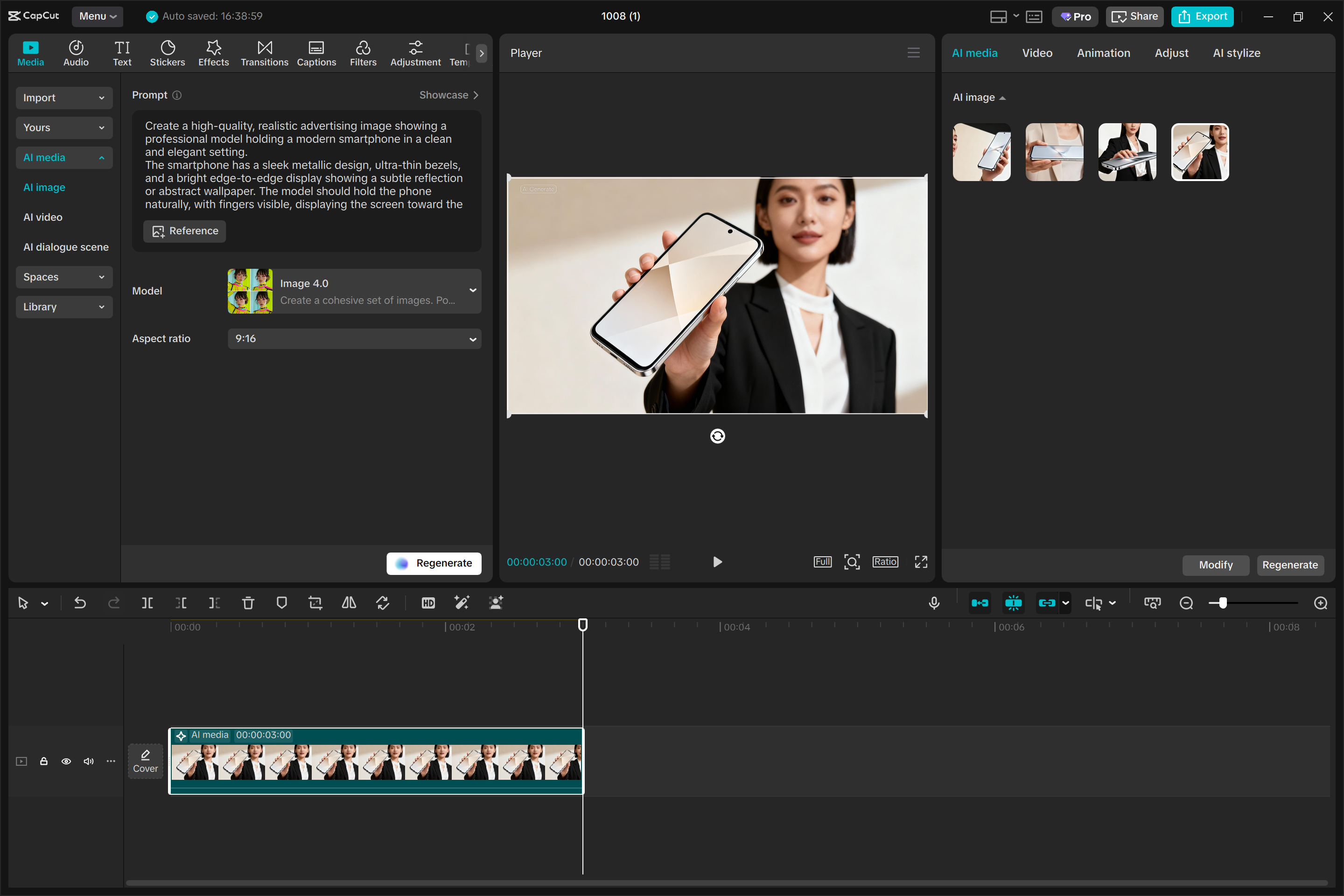Click the delete trash icon
The height and width of the screenshot is (896, 1344).
coord(248,603)
